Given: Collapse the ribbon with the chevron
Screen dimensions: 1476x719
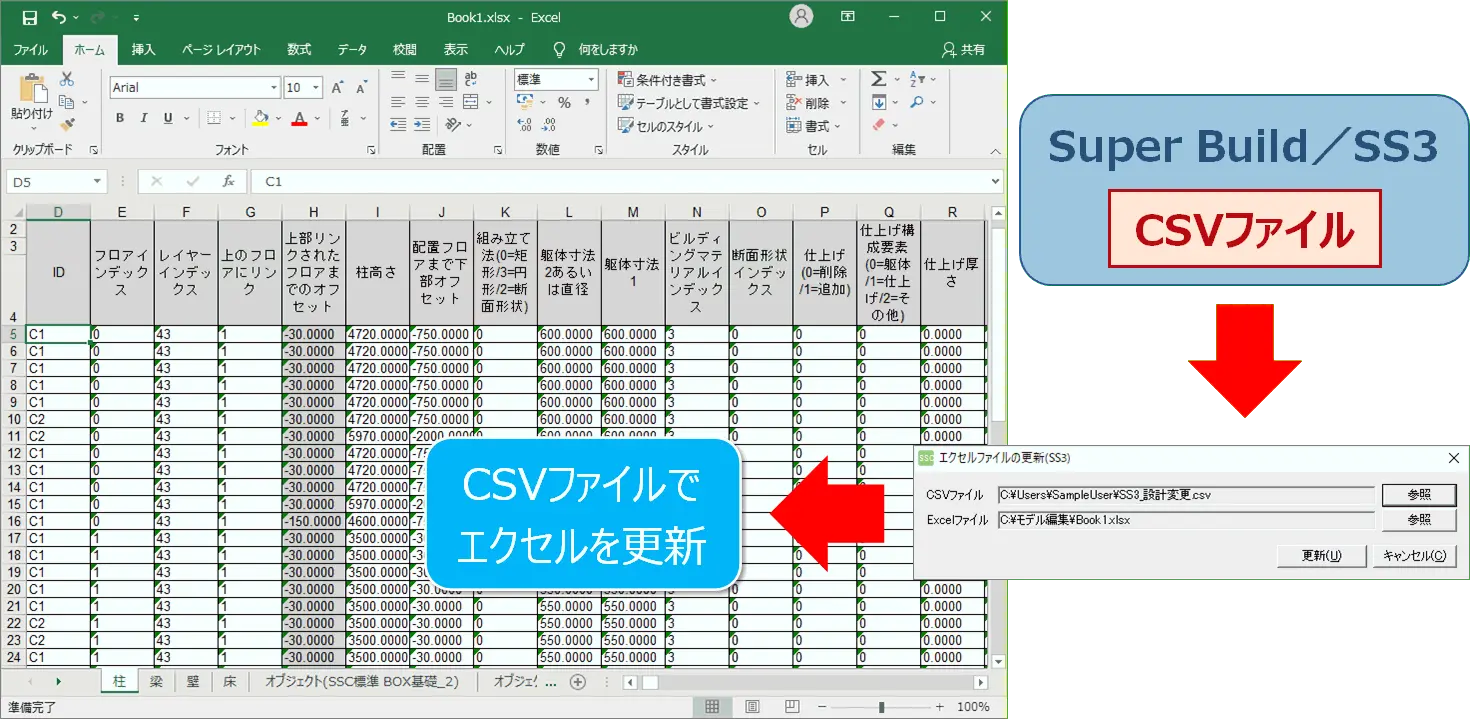Looking at the screenshot, I should (996, 150).
